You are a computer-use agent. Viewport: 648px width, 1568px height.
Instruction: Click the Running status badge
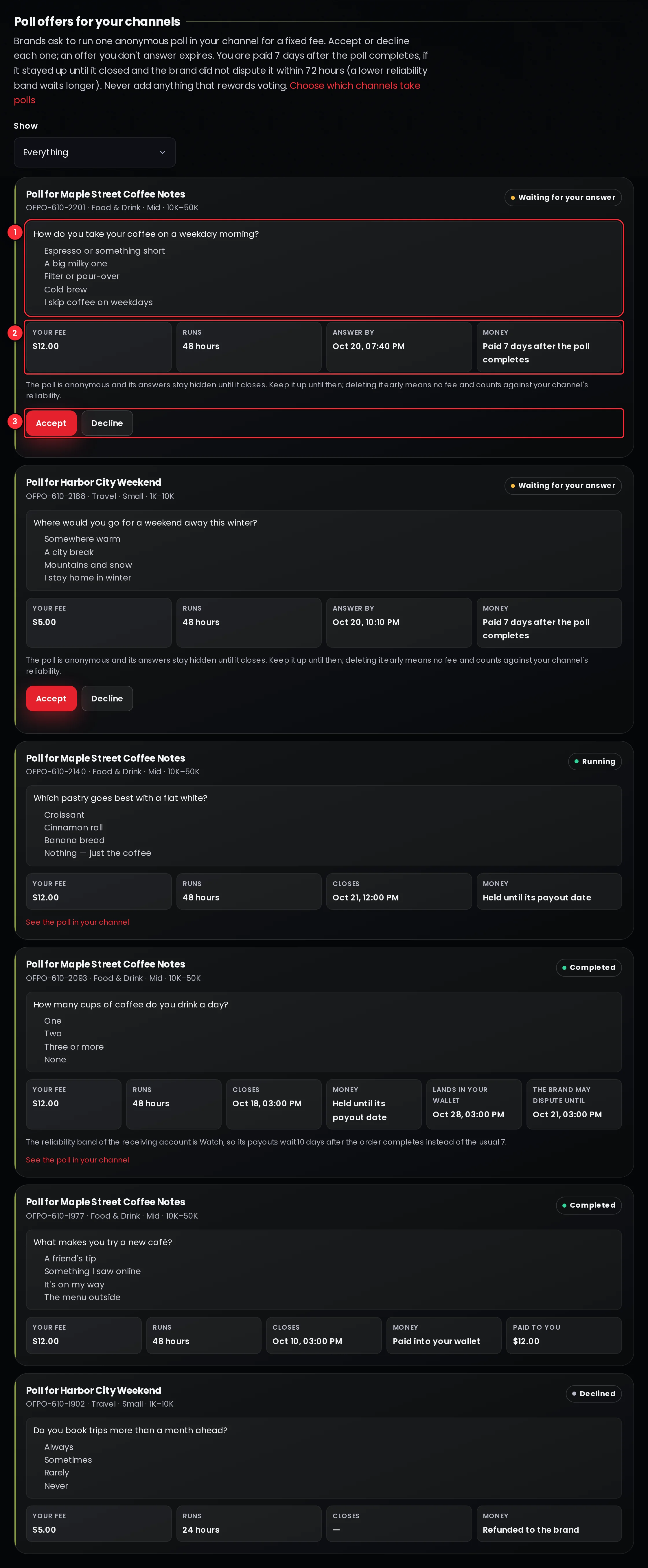(594, 761)
